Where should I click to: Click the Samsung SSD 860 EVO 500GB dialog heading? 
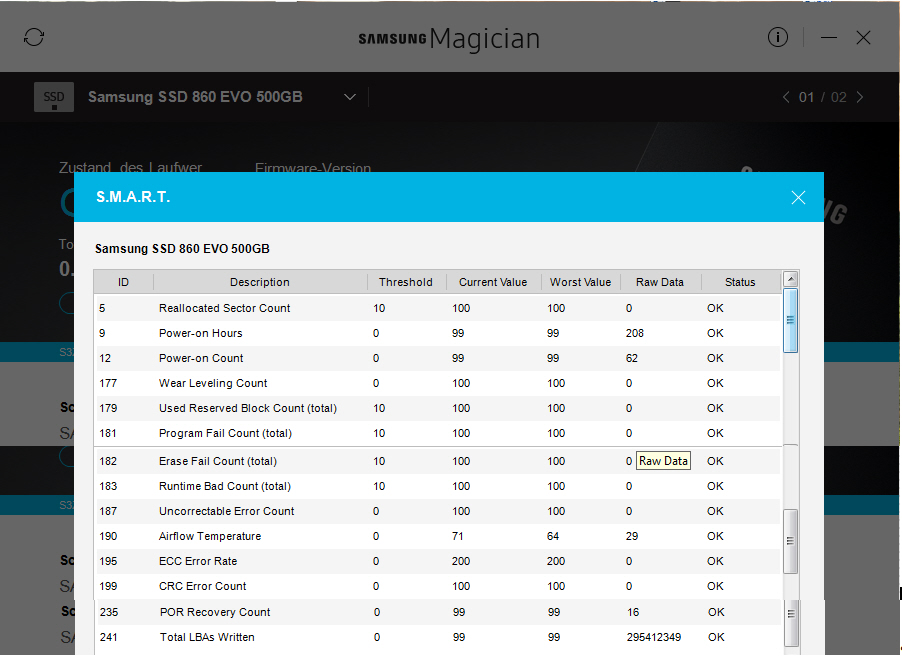182,249
